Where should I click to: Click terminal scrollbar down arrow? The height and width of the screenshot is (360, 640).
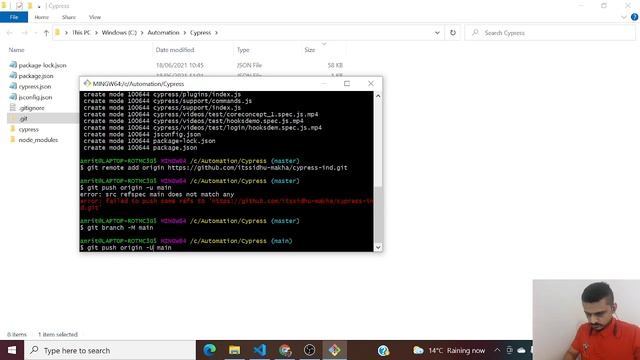click(x=378, y=247)
